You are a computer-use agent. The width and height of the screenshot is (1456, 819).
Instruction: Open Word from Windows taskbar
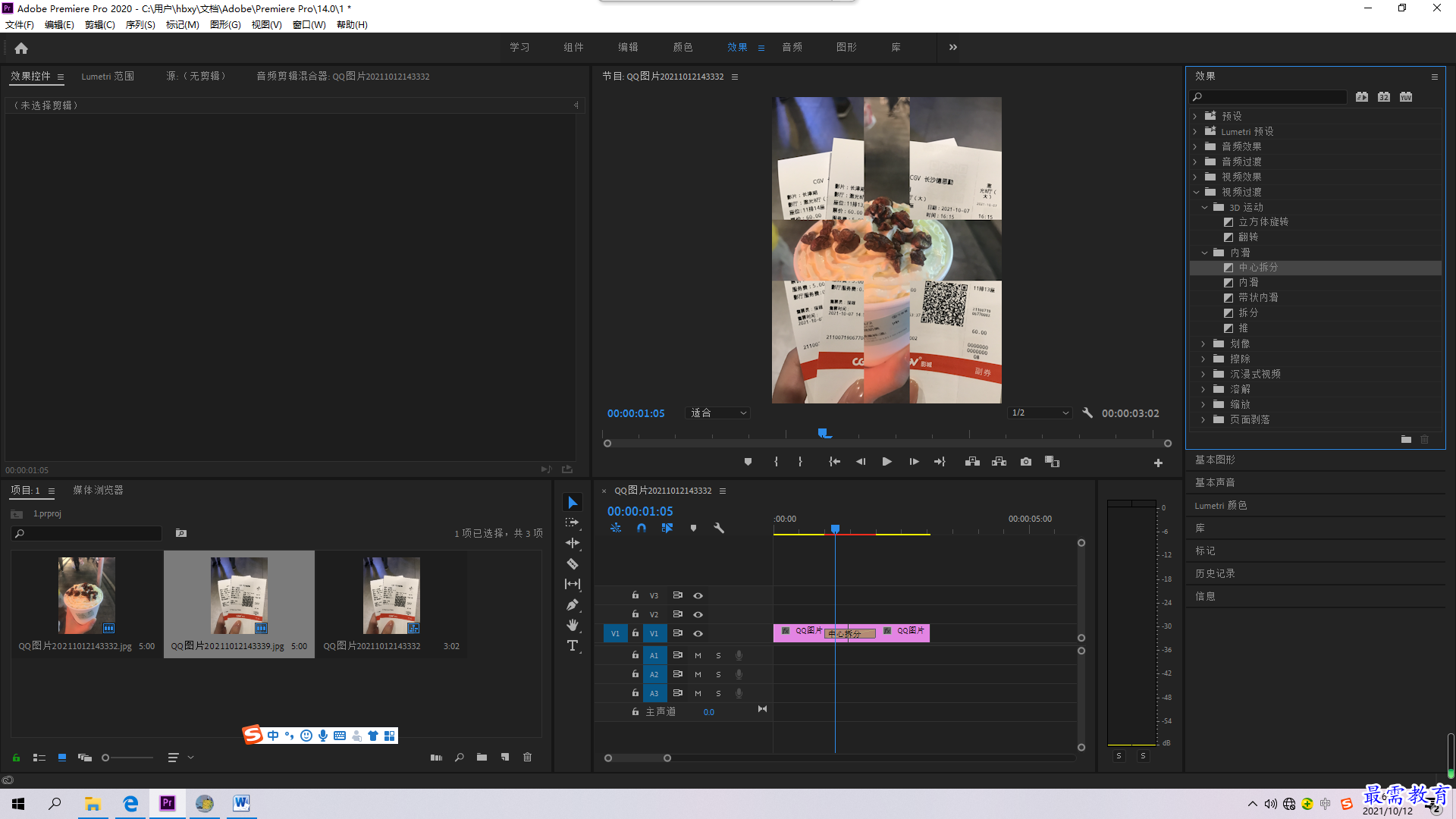coord(241,803)
